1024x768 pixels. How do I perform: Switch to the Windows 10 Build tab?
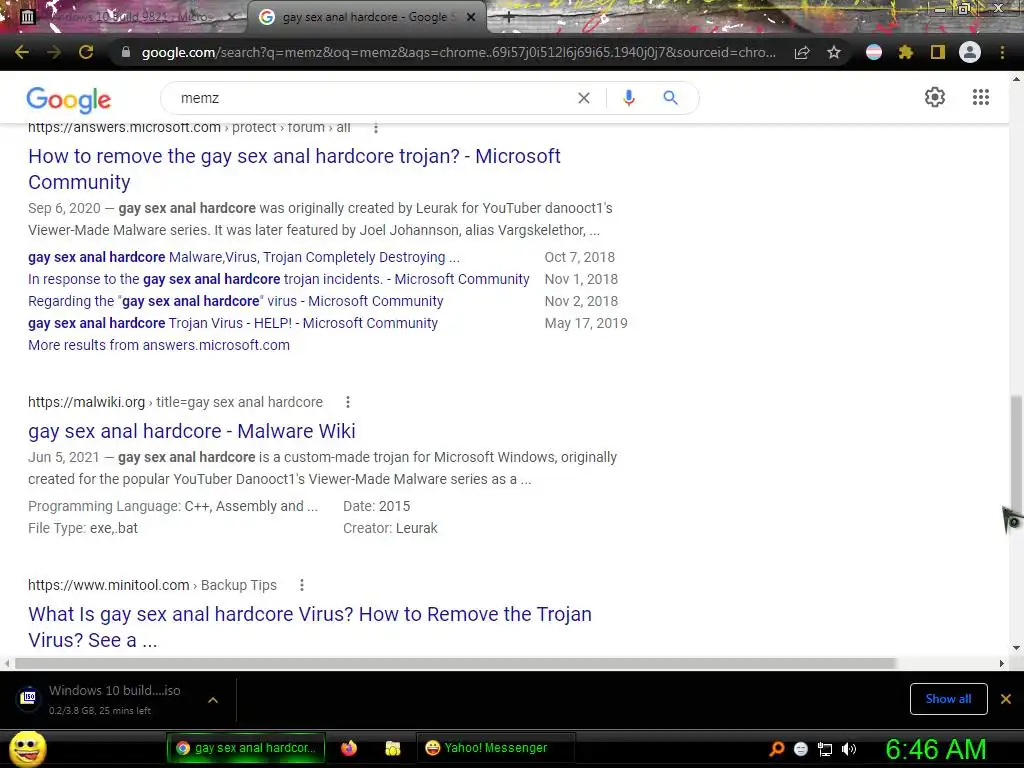pyautogui.click(x=131, y=18)
